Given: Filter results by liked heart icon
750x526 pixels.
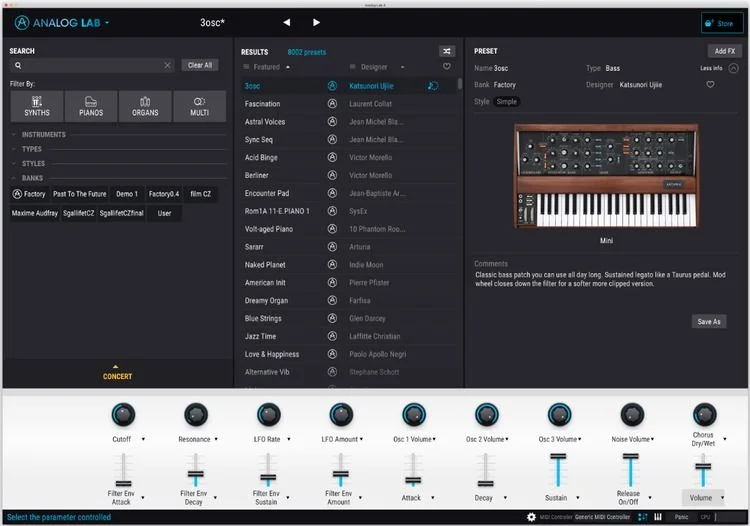Looking at the screenshot, I should tap(447, 66).
